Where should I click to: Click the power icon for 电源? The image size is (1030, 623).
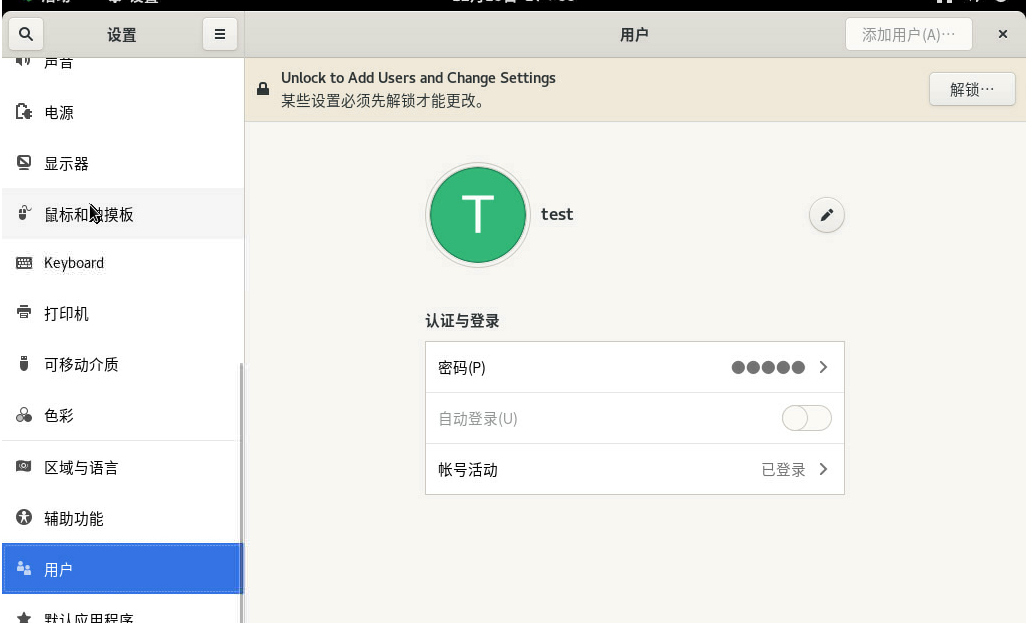pyautogui.click(x=25, y=112)
